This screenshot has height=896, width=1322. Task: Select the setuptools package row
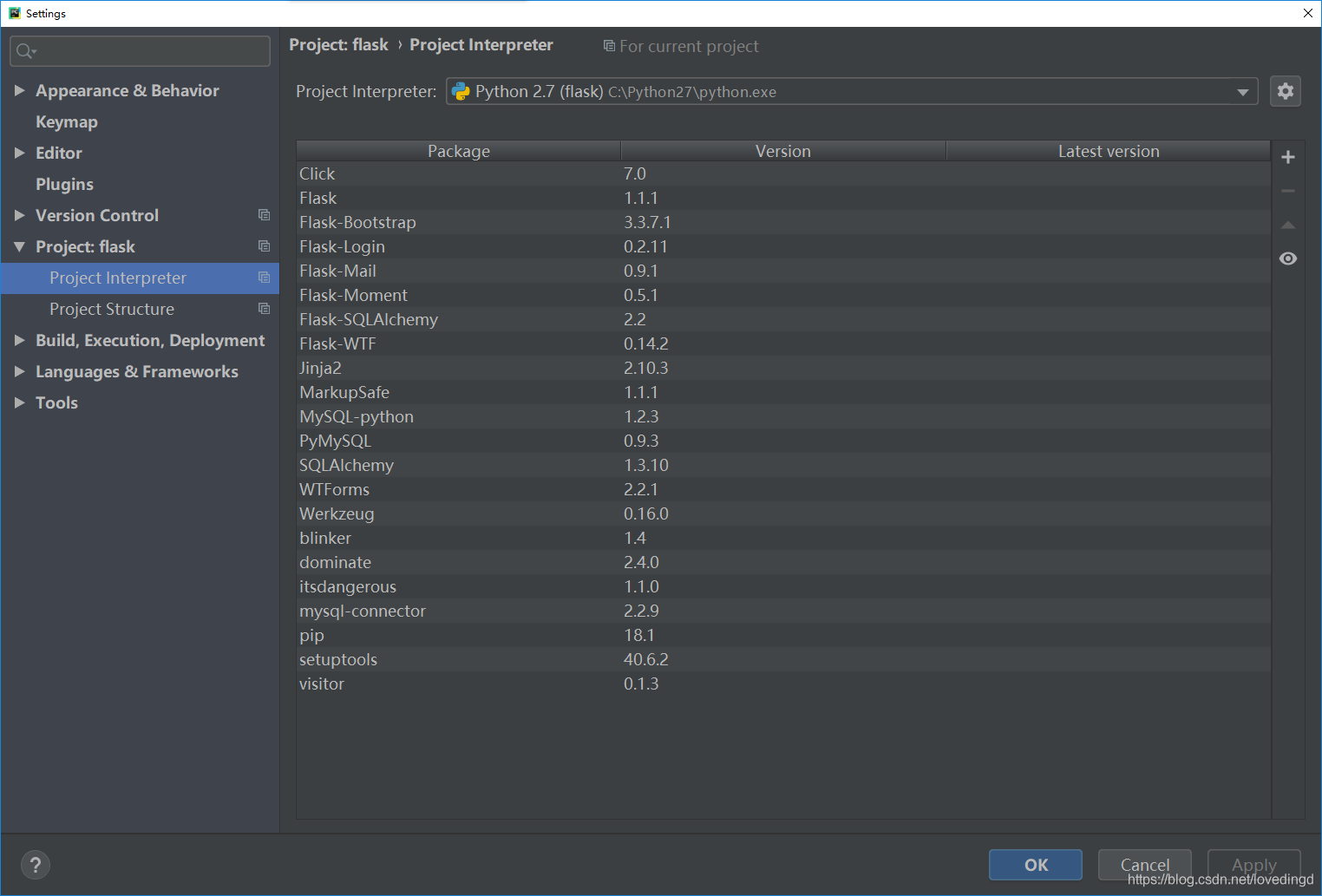click(x=783, y=659)
